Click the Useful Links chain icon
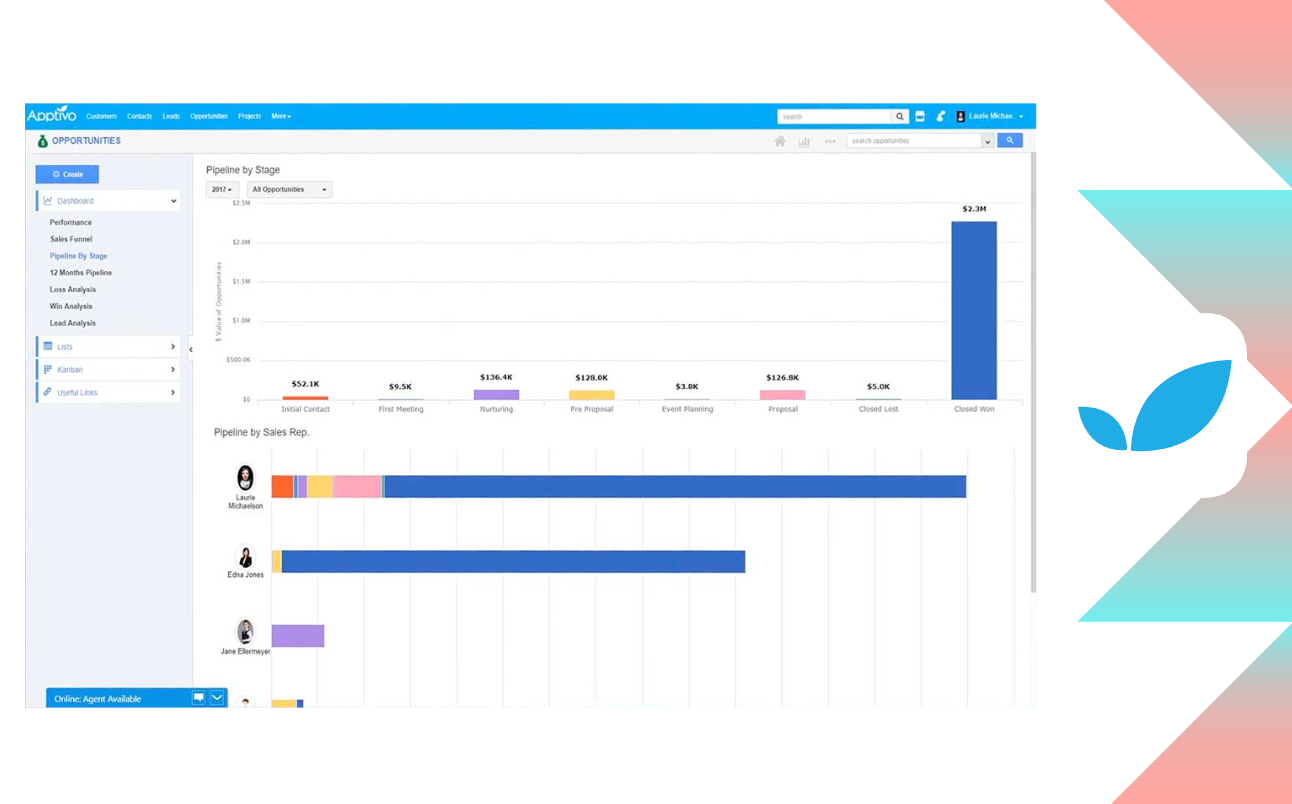1292x804 pixels. click(x=48, y=392)
